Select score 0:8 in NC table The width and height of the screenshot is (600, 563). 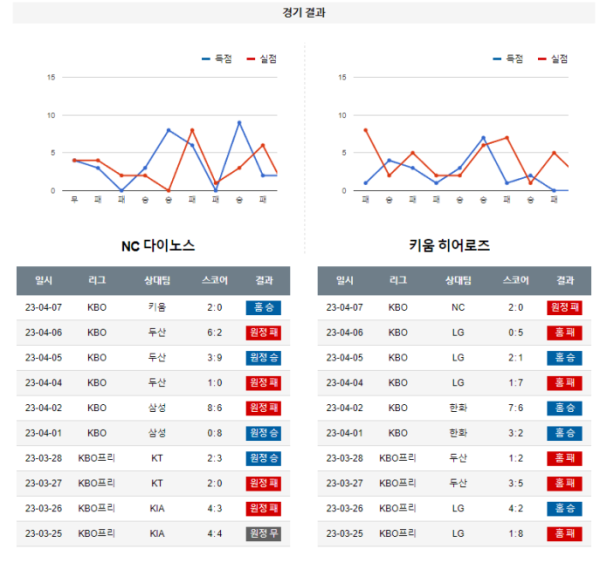coord(215,433)
